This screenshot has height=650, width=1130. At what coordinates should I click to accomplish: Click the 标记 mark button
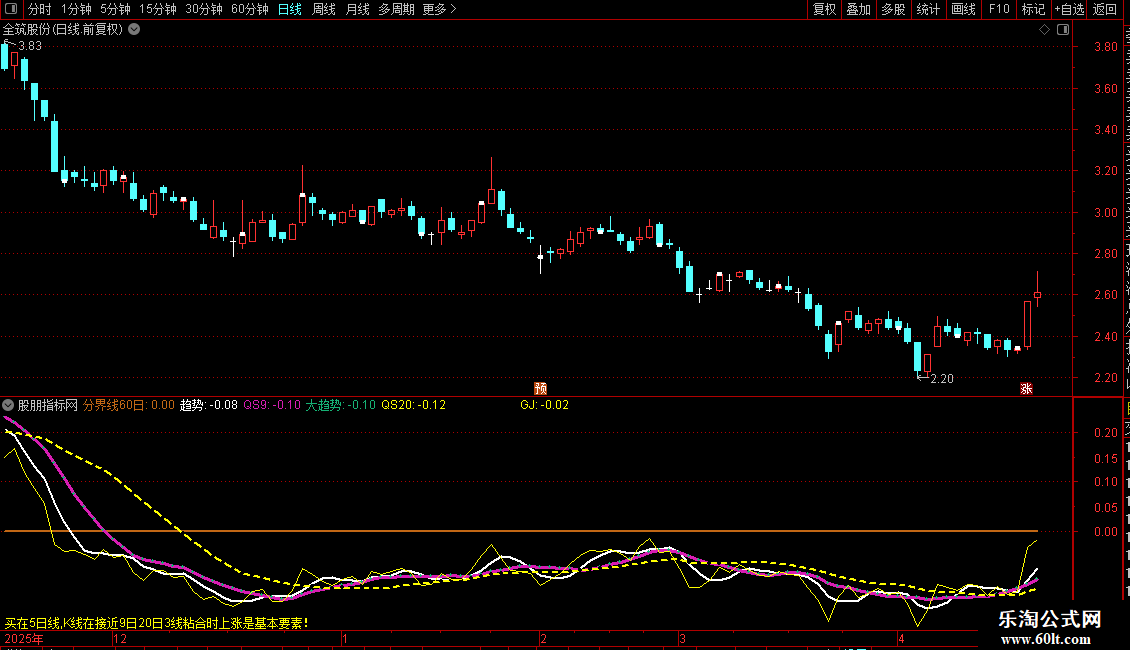click(x=1033, y=9)
